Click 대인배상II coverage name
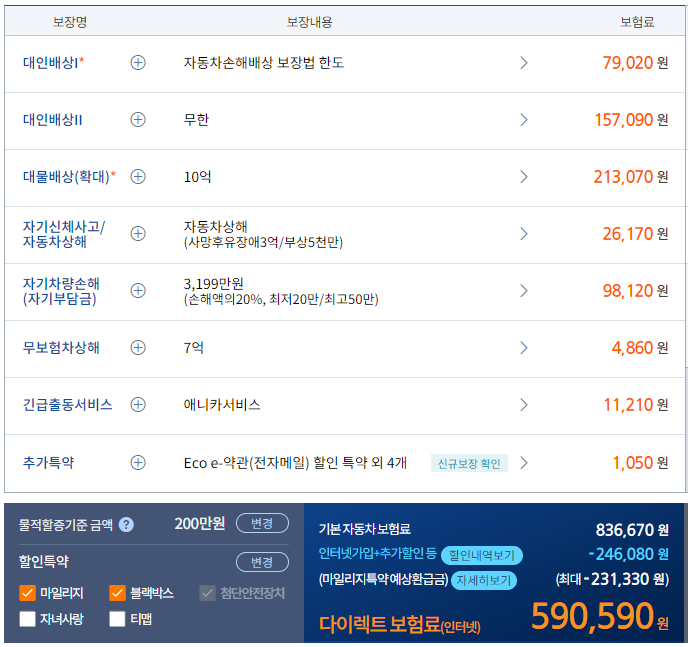 (53, 120)
